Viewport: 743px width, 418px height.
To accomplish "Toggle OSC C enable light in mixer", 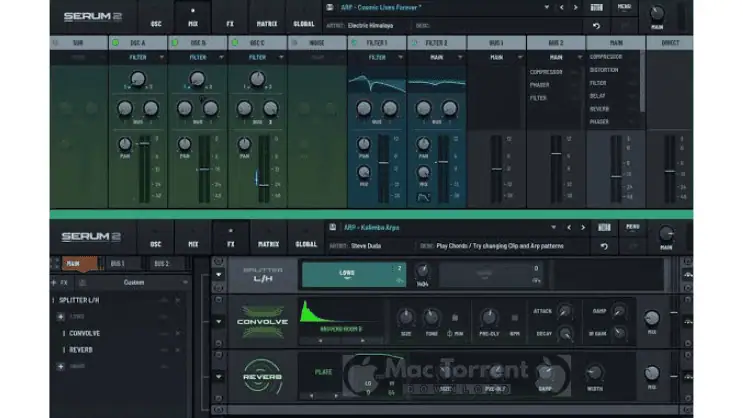I will 235,43.
